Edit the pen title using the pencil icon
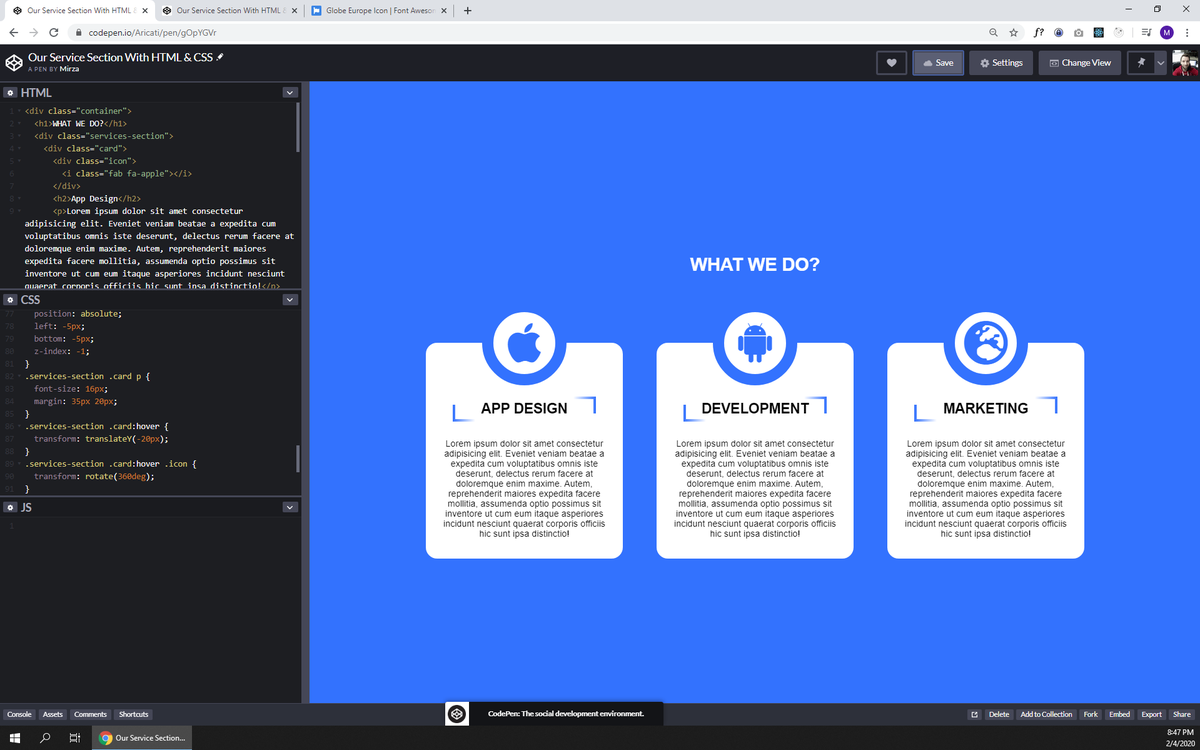Screen dimensions: 1200x750 pyautogui.click(x=220, y=57)
